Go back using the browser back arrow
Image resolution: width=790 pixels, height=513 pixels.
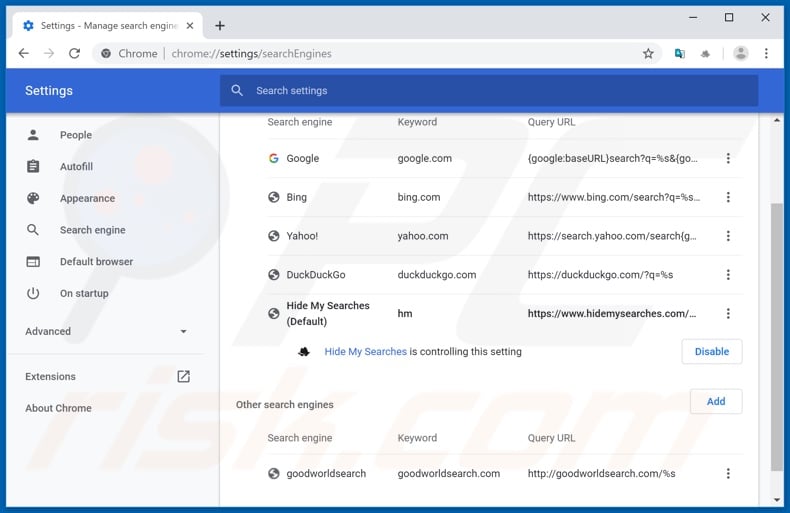pyautogui.click(x=24, y=53)
